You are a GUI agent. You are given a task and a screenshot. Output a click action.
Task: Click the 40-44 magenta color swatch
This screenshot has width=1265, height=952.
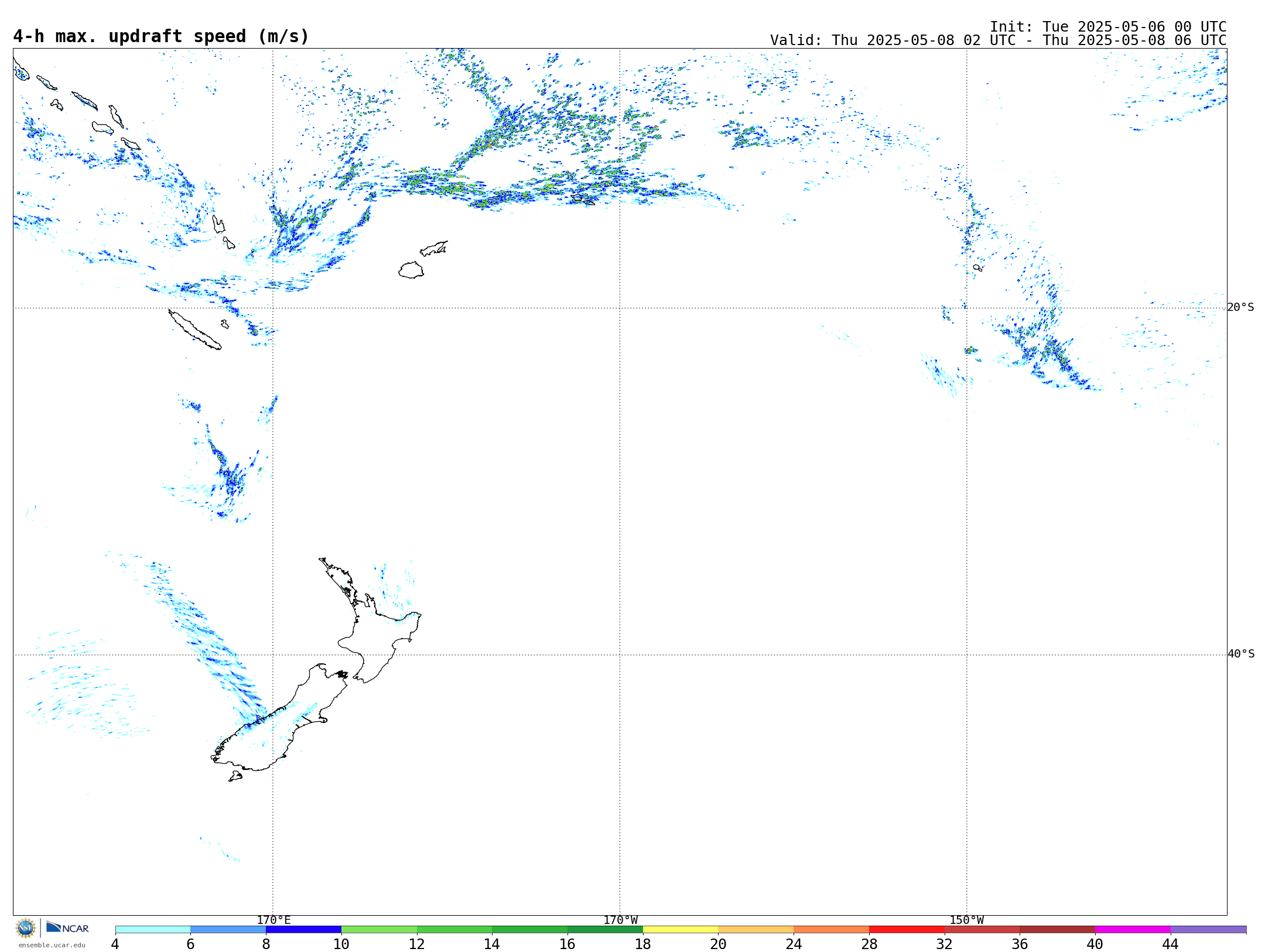[1133, 930]
